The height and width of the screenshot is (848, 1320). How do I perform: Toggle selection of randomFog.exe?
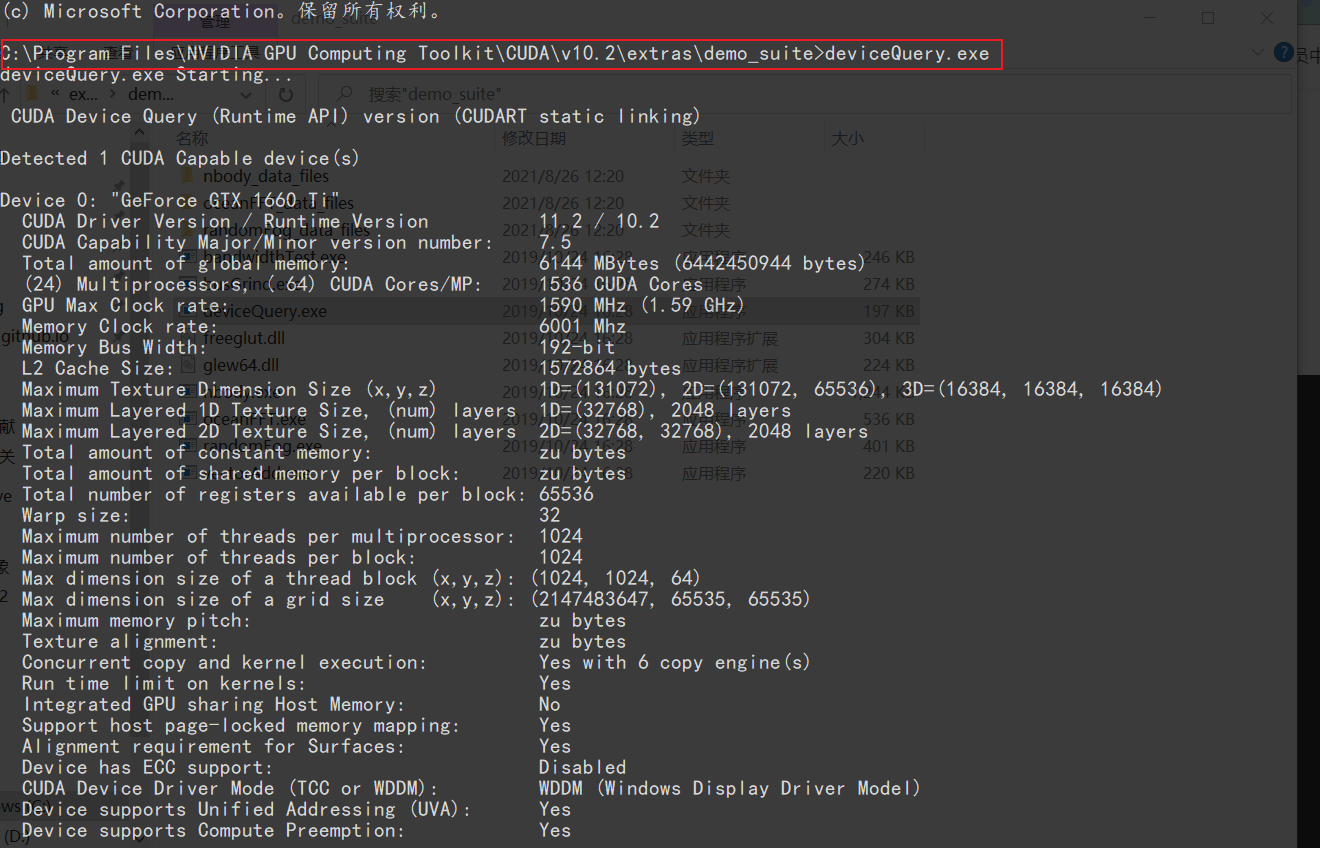[x=263, y=446]
